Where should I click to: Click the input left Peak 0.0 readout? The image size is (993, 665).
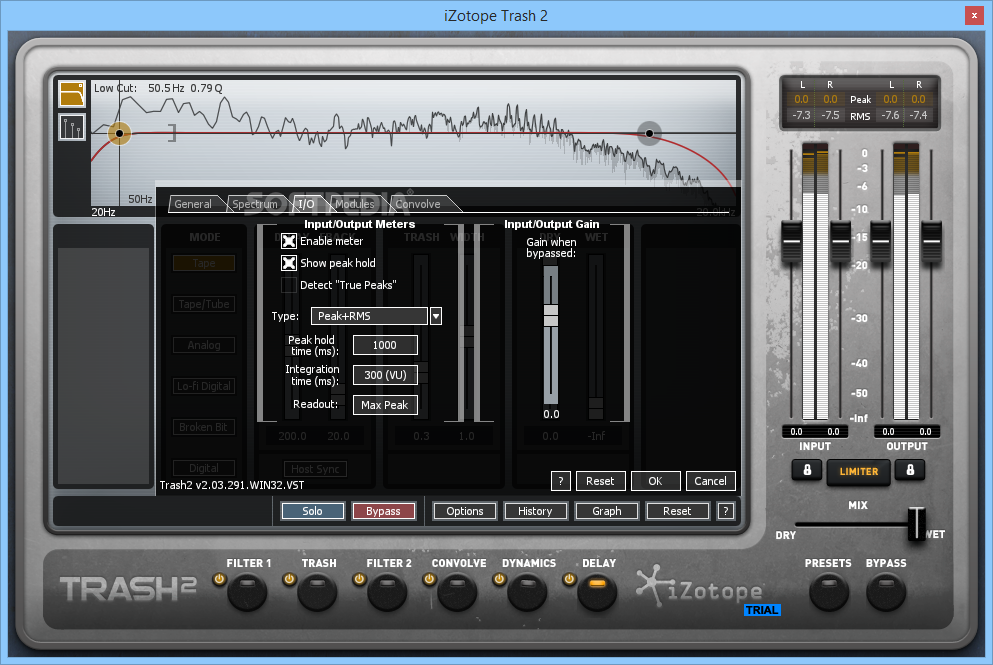point(801,99)
